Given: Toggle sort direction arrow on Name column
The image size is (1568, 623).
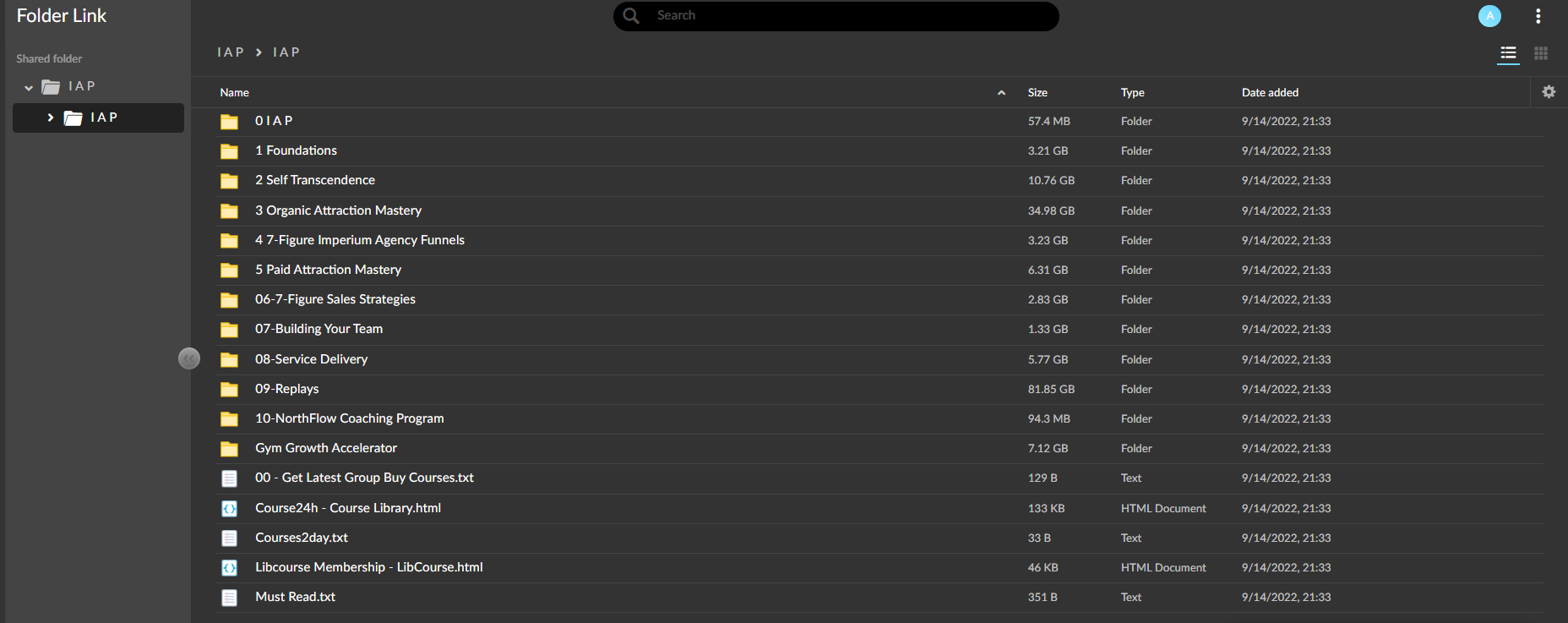Looking at the screenshot, I should [1001, 93].
